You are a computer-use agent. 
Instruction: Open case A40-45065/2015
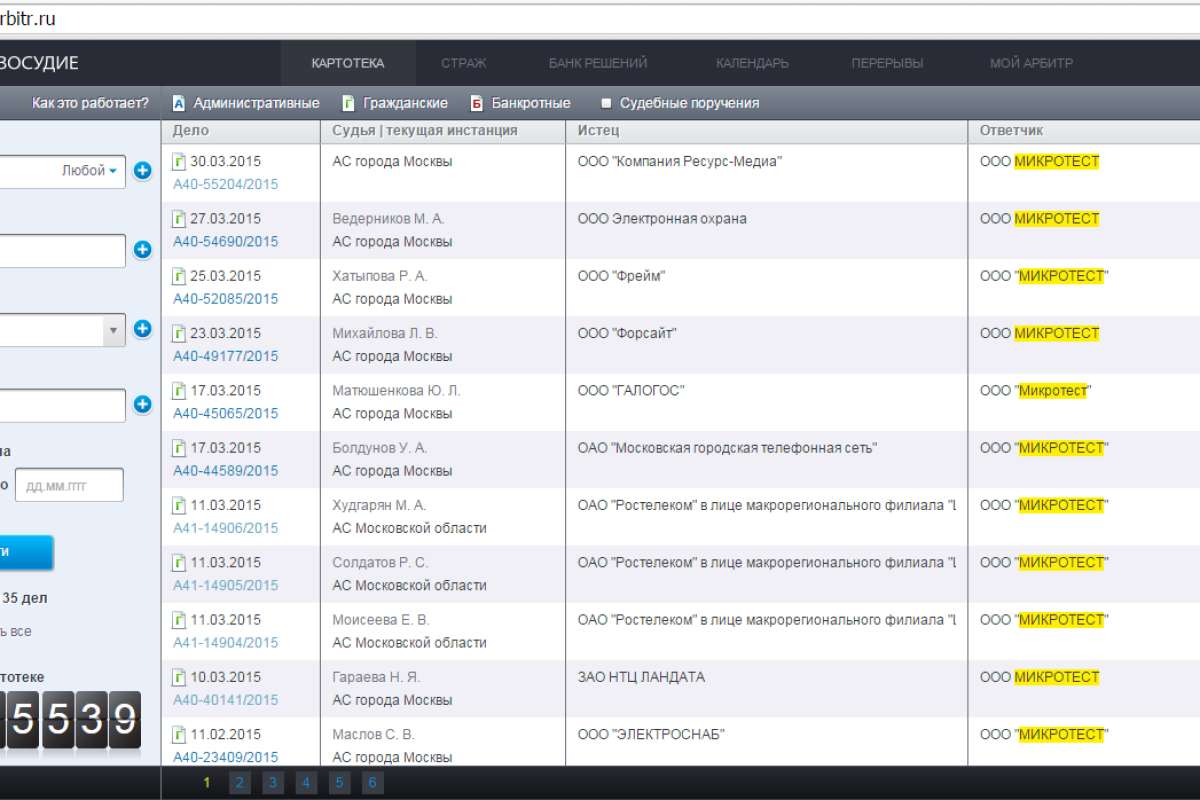pyautogui.click(x=226, y=413)
